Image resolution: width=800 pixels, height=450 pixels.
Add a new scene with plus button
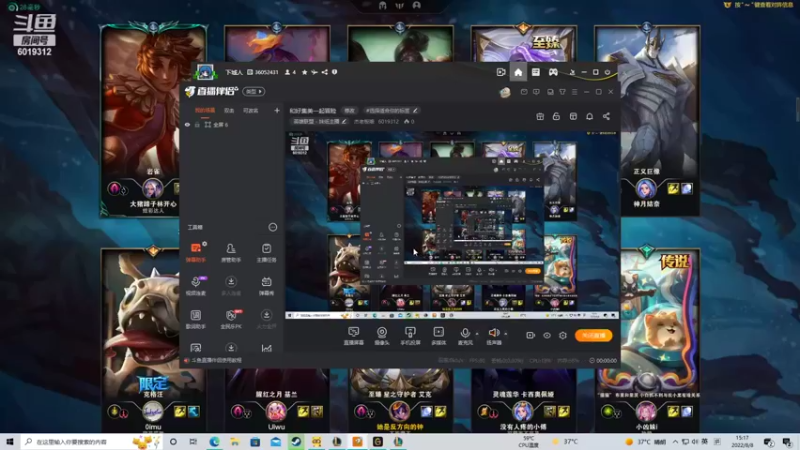click(x=277, y=110)
